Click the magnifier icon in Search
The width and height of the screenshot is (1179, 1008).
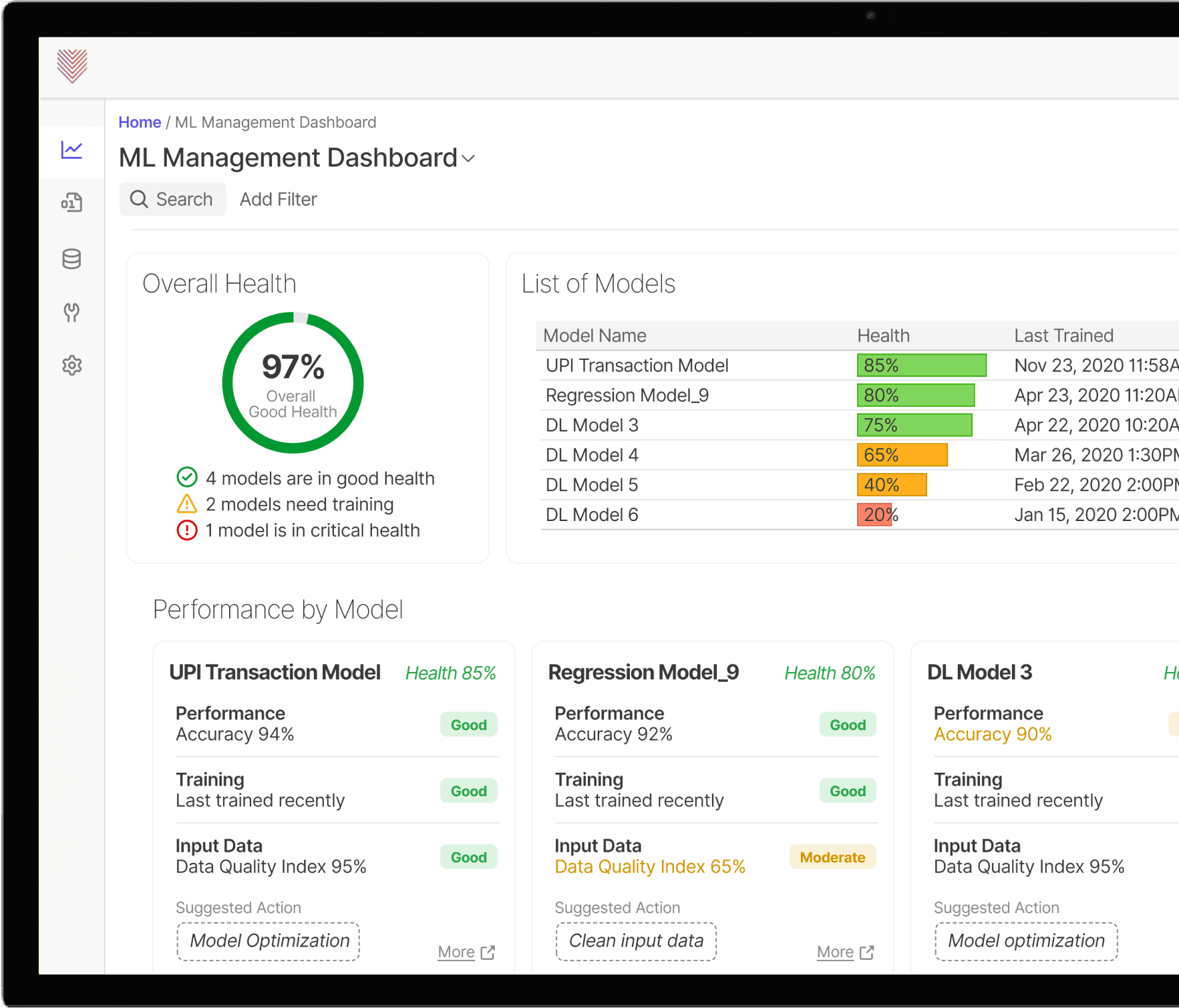tap(139, 199)
